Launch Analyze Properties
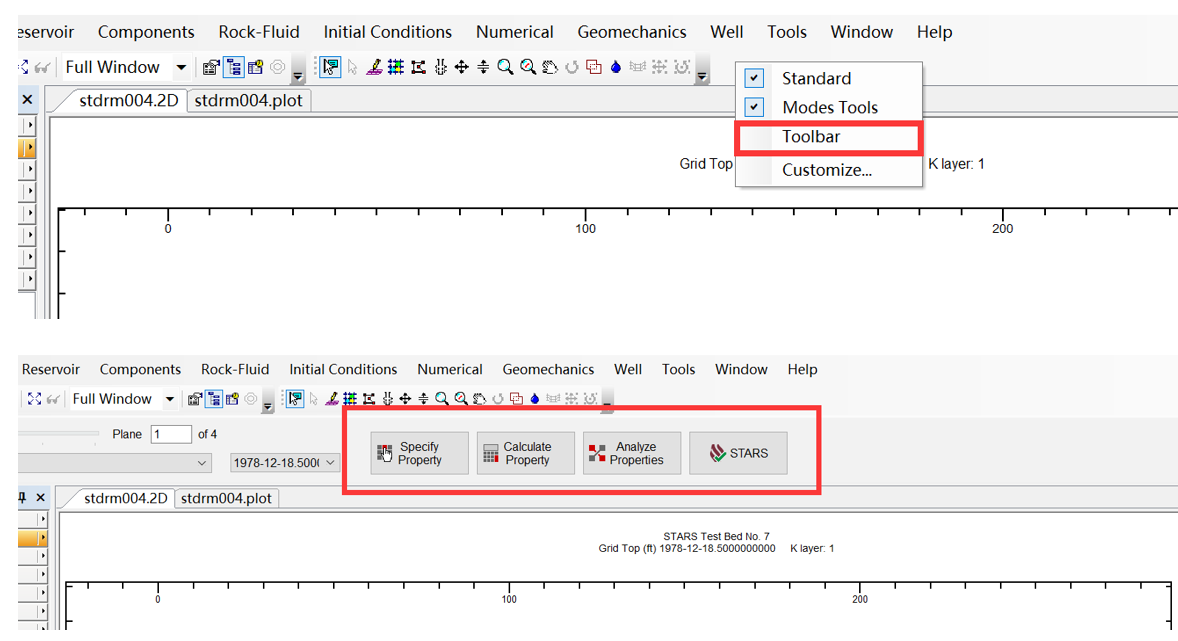Viewport: 1178px width, 641px height. tap(632, 454)
